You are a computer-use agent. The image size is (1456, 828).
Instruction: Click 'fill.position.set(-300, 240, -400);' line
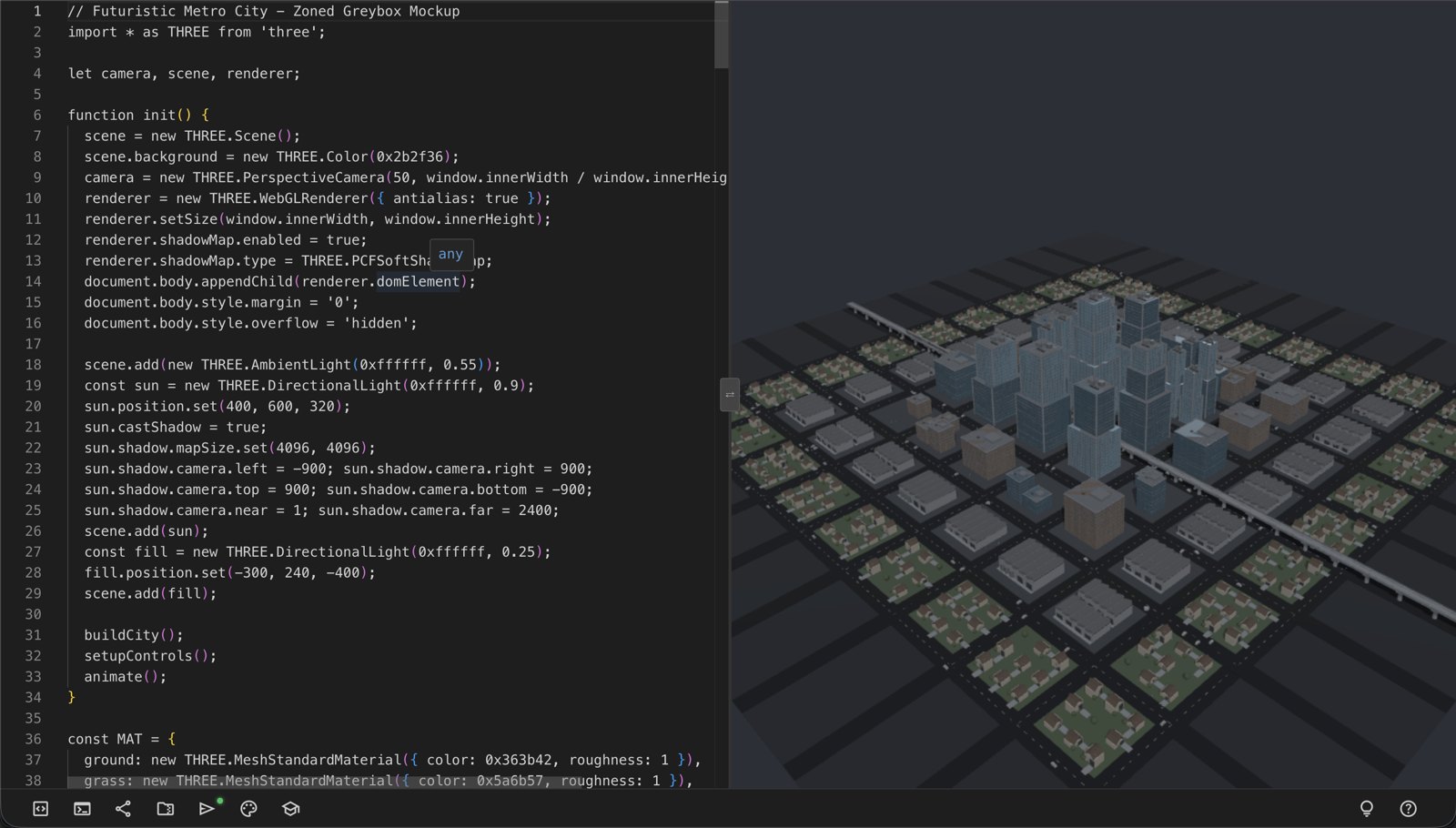pos(230,572)
